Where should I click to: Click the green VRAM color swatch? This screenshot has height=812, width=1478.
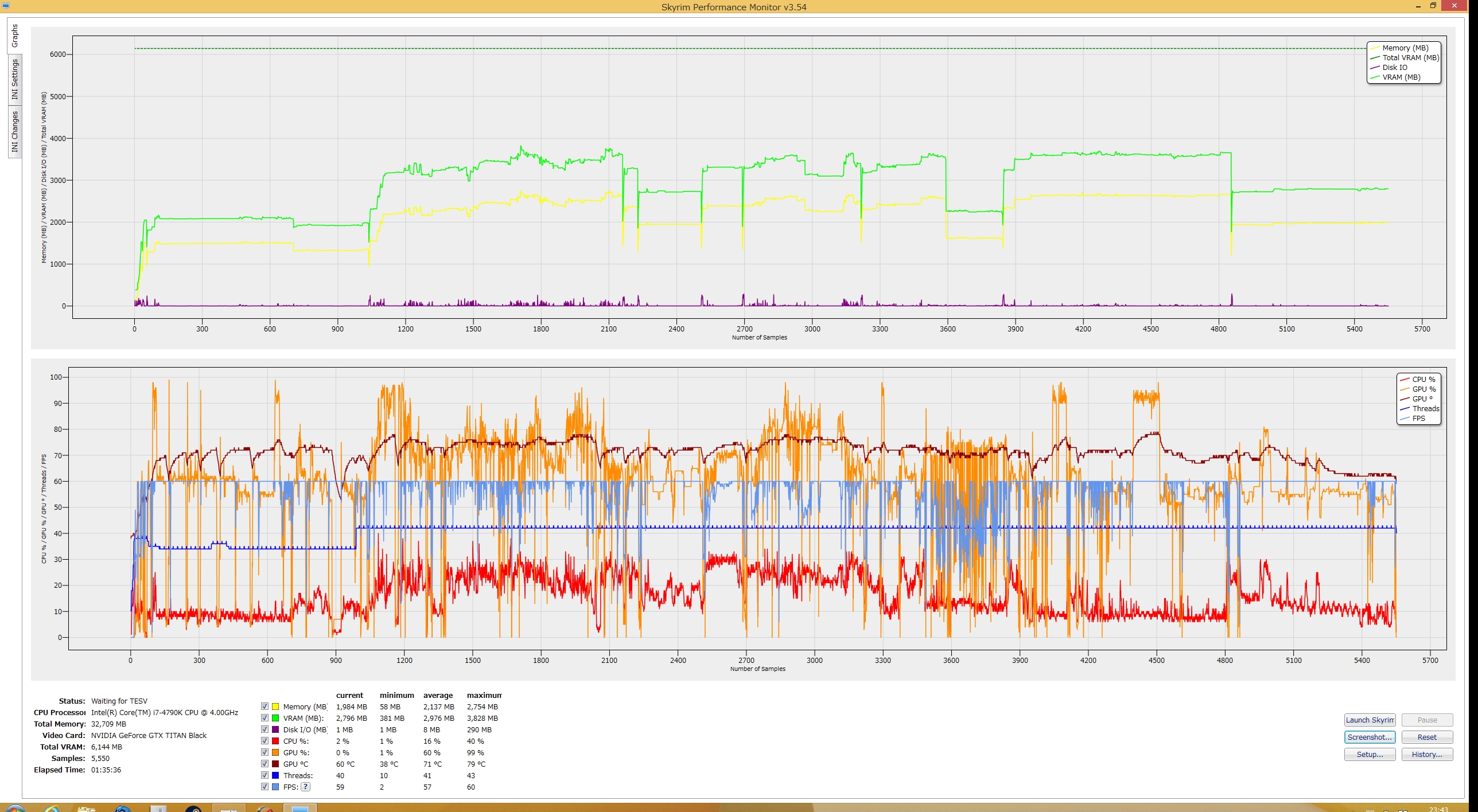click(275, 718)
